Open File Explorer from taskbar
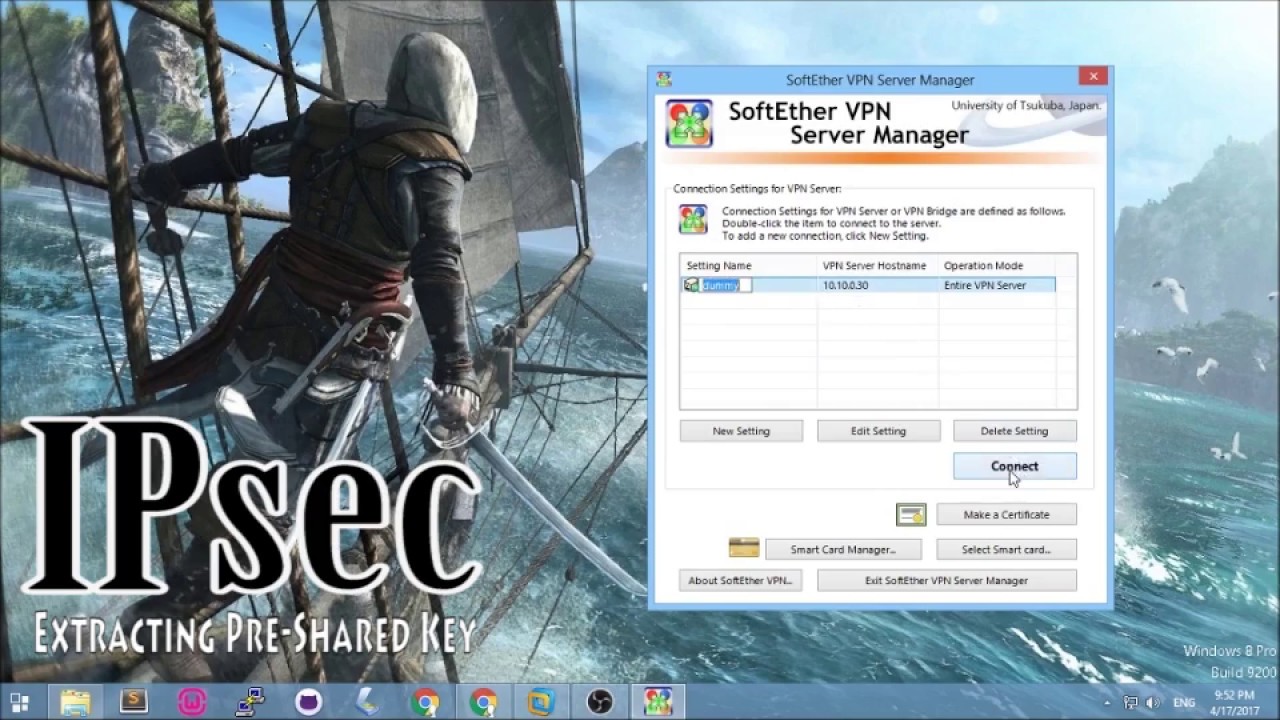1280x720 pixels. click(x=76, y=702)
